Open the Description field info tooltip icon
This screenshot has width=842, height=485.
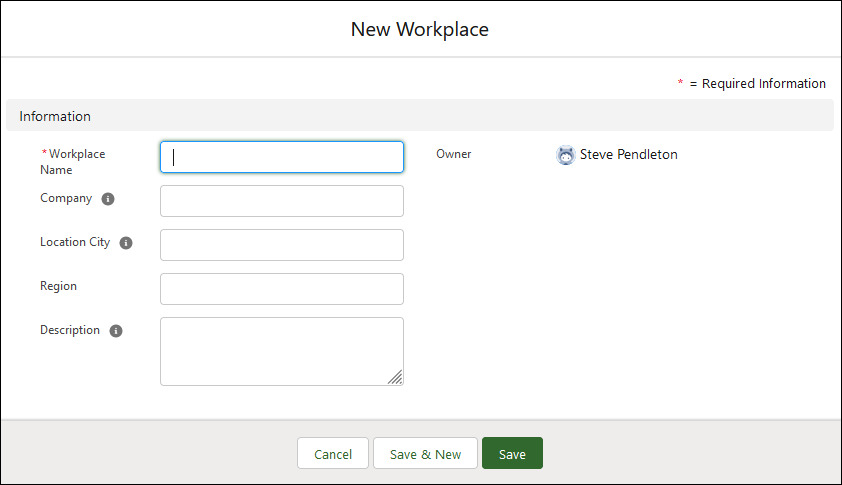pos(116,331)
